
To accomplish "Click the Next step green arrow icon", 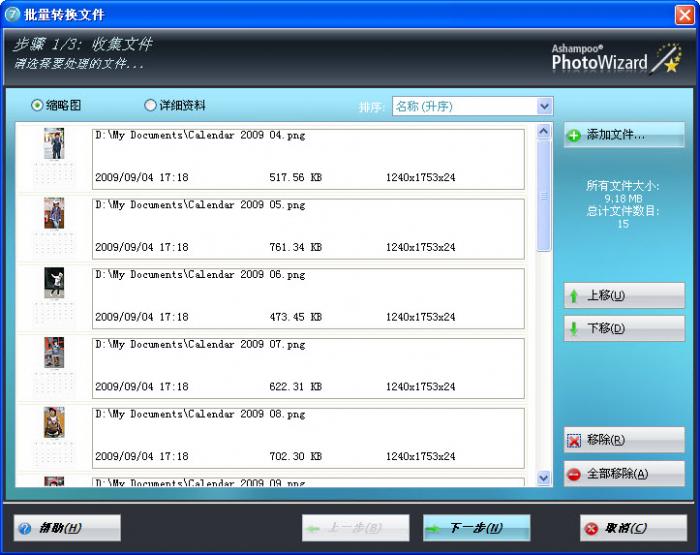I will (433, 528).
